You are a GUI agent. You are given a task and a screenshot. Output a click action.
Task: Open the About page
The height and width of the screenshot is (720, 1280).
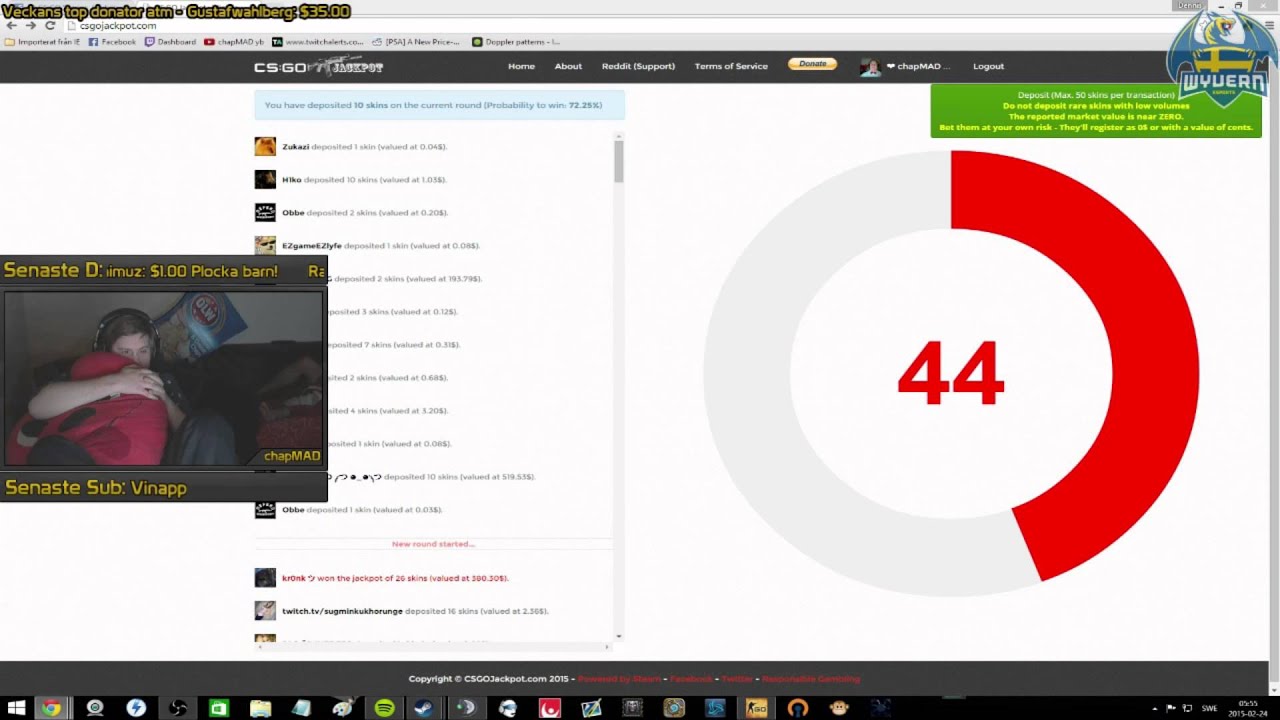(568, 66)
